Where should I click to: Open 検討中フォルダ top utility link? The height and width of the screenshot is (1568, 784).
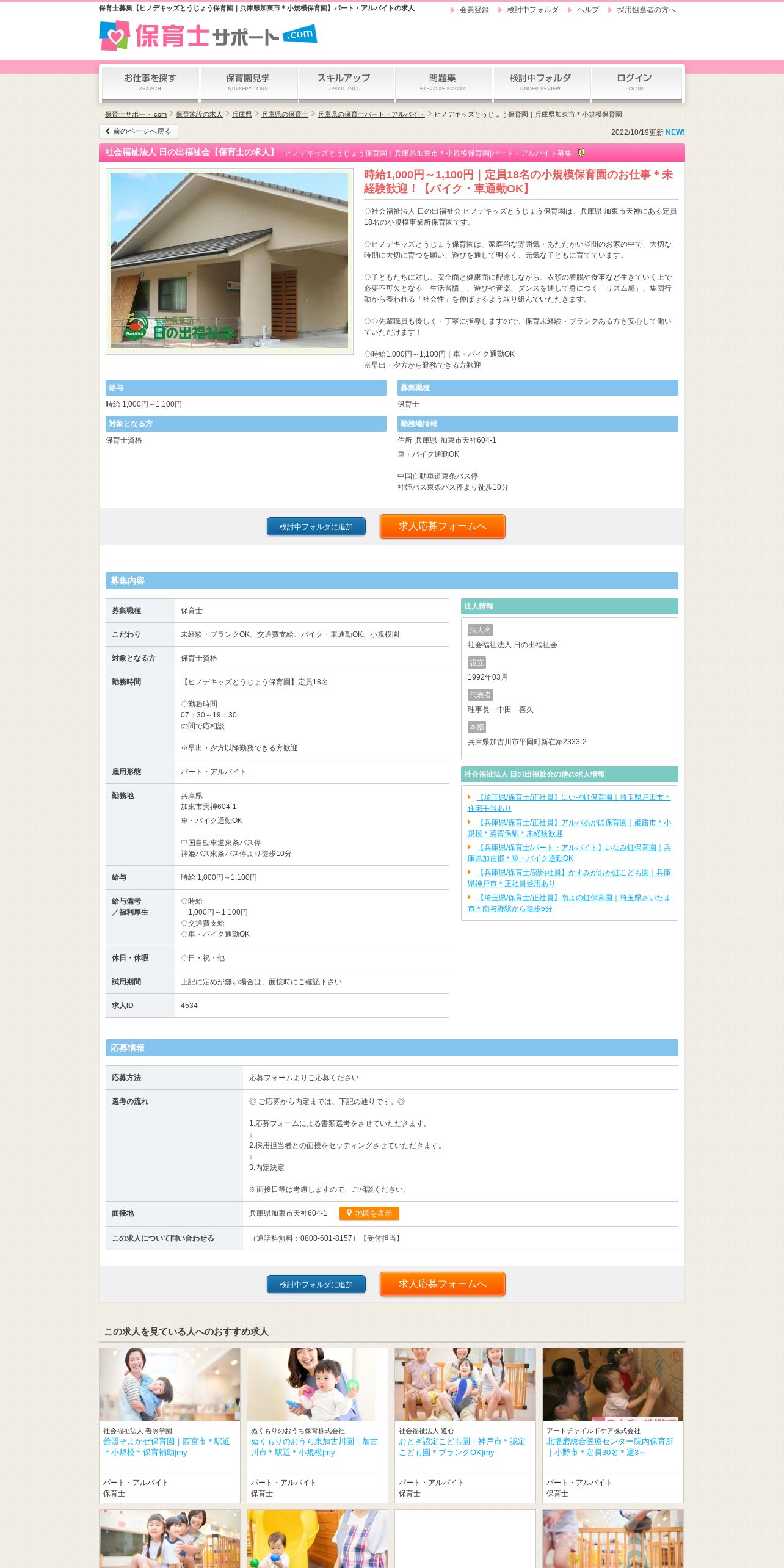click(x=532, y=10)
